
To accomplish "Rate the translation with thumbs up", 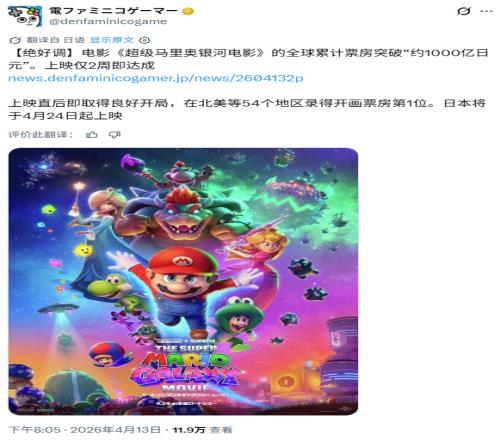I will (x=92, y=135).
